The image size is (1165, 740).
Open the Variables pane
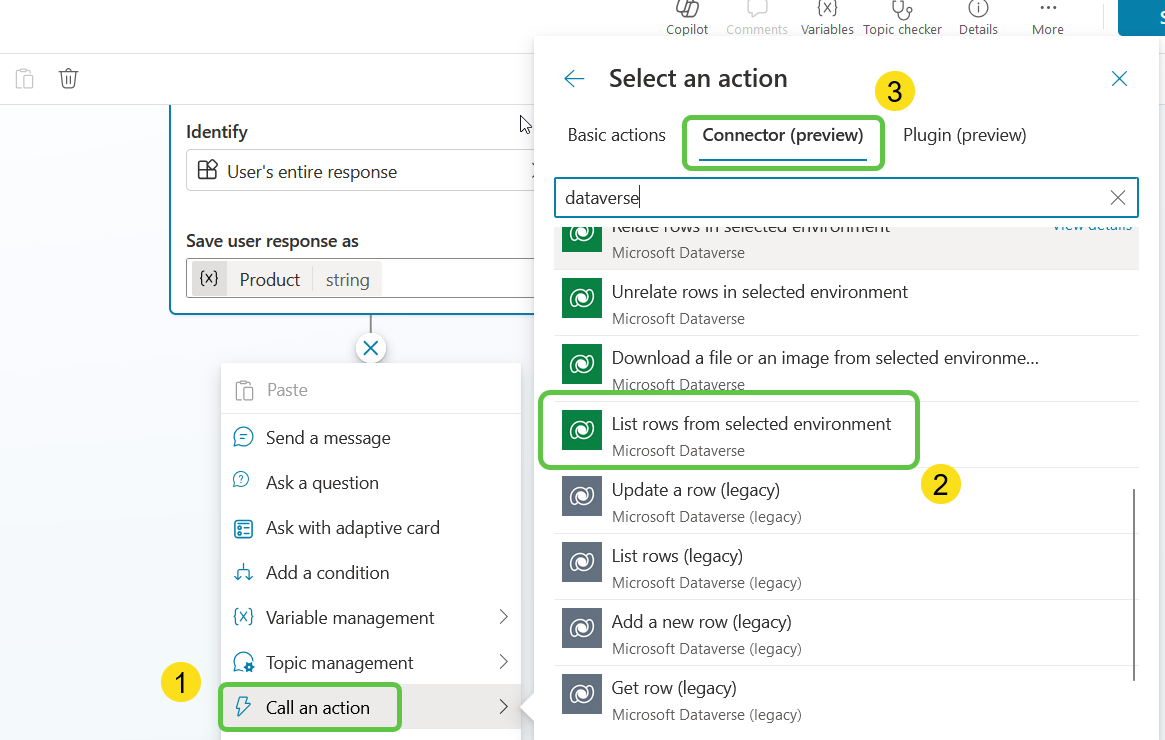click(x=827, y=17)
